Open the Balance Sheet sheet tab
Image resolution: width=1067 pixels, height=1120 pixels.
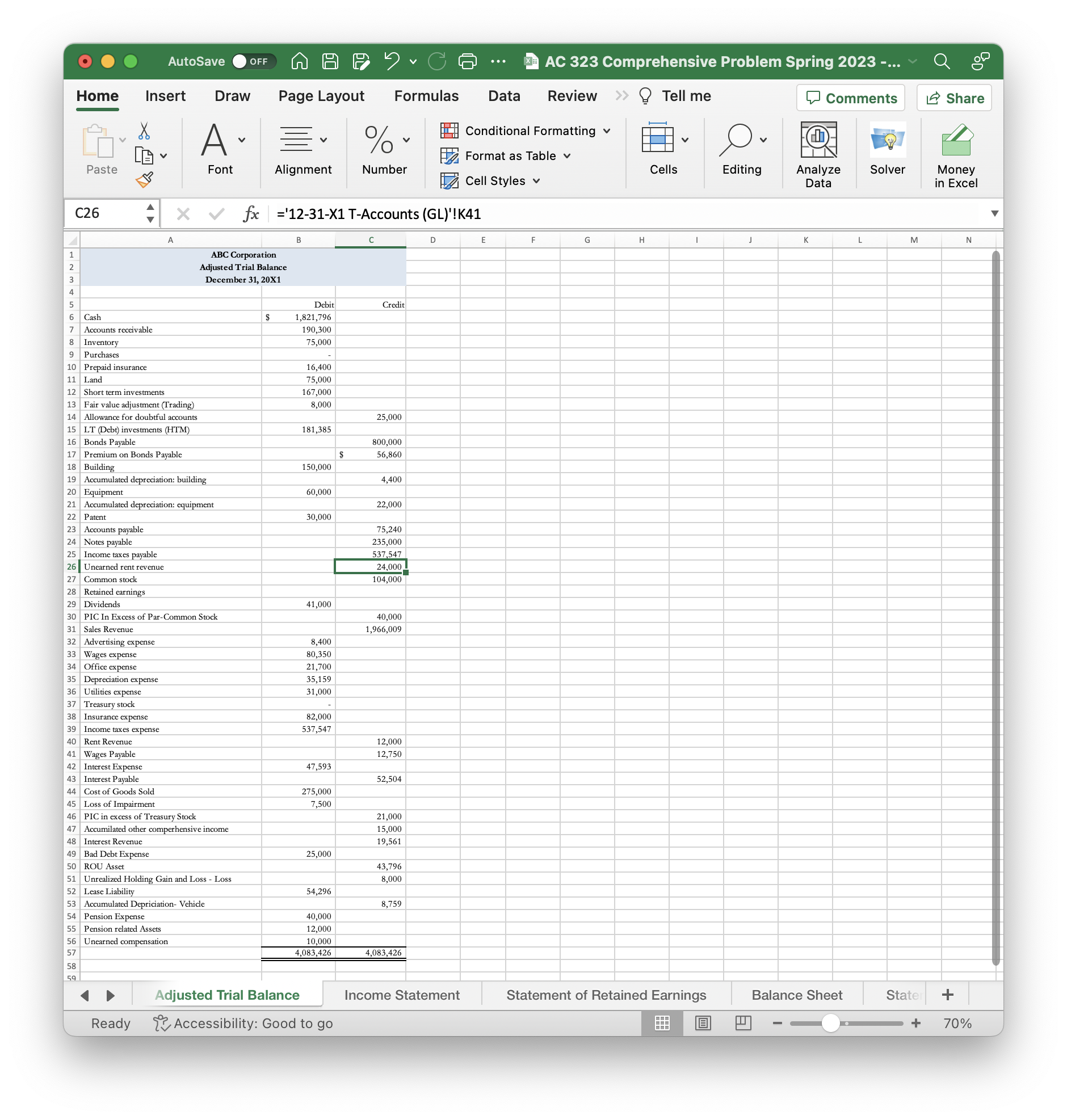coord(797,995)
